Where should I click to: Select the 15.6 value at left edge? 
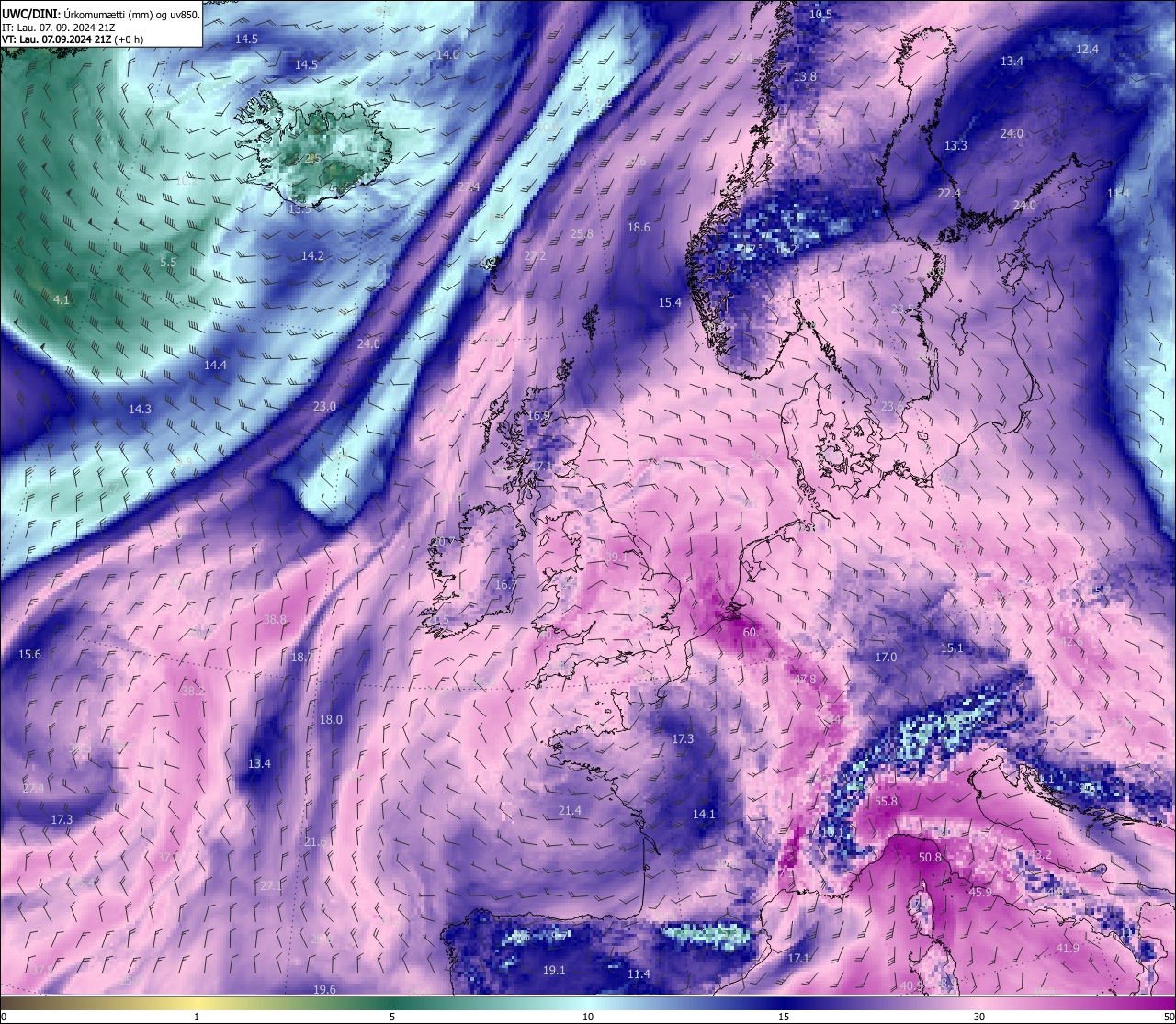[x=29, y=655]
